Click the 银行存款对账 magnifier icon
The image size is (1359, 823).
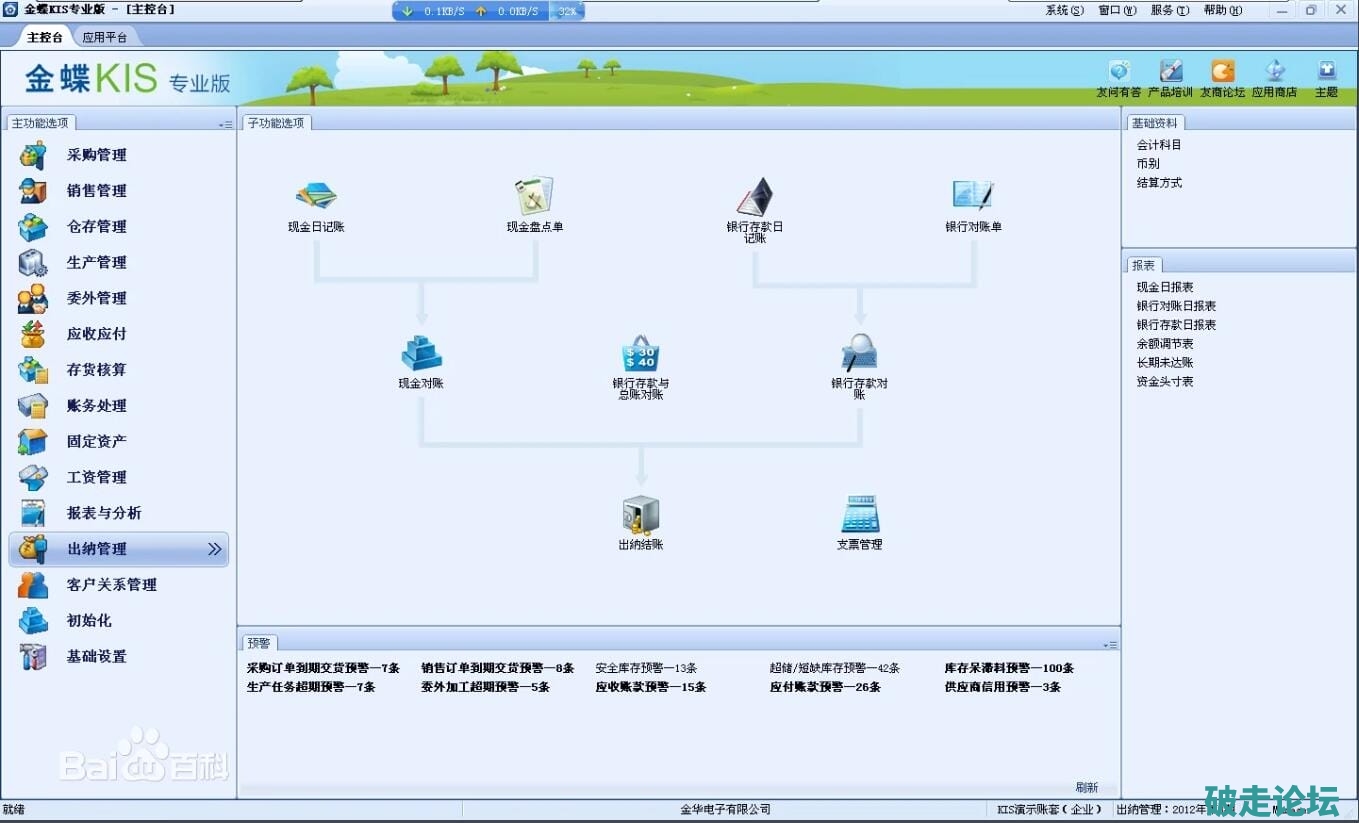pyautogui.click(x=859, y=353)
